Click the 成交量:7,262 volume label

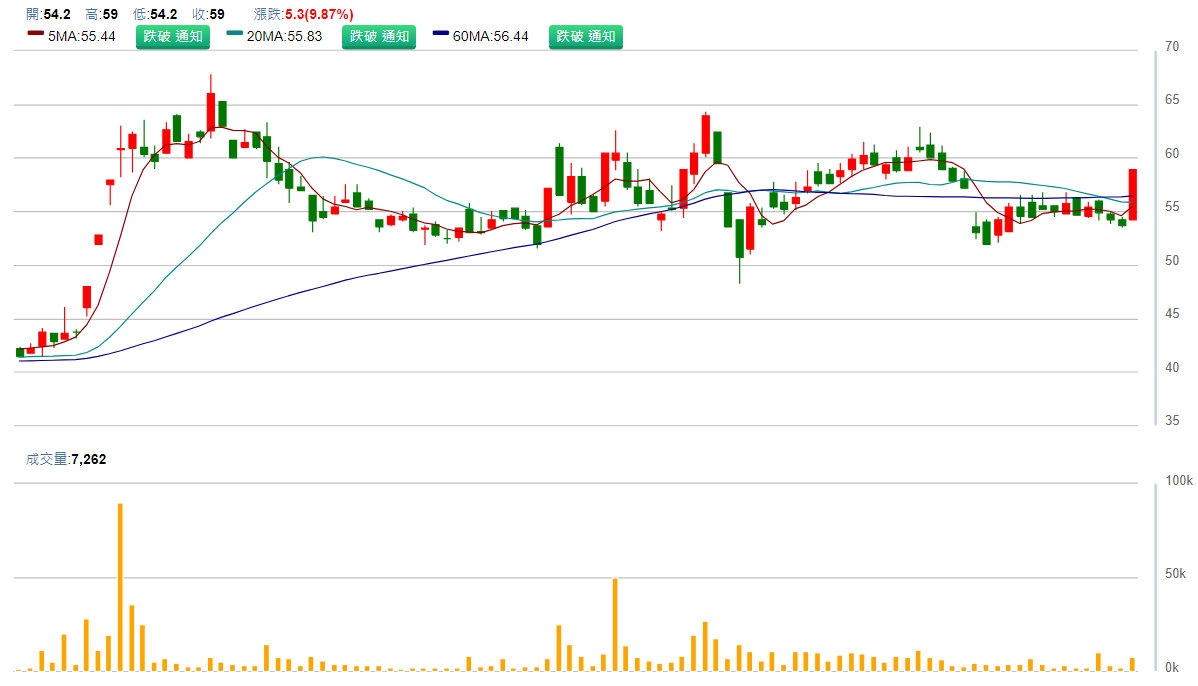click(x=66, y=459)
